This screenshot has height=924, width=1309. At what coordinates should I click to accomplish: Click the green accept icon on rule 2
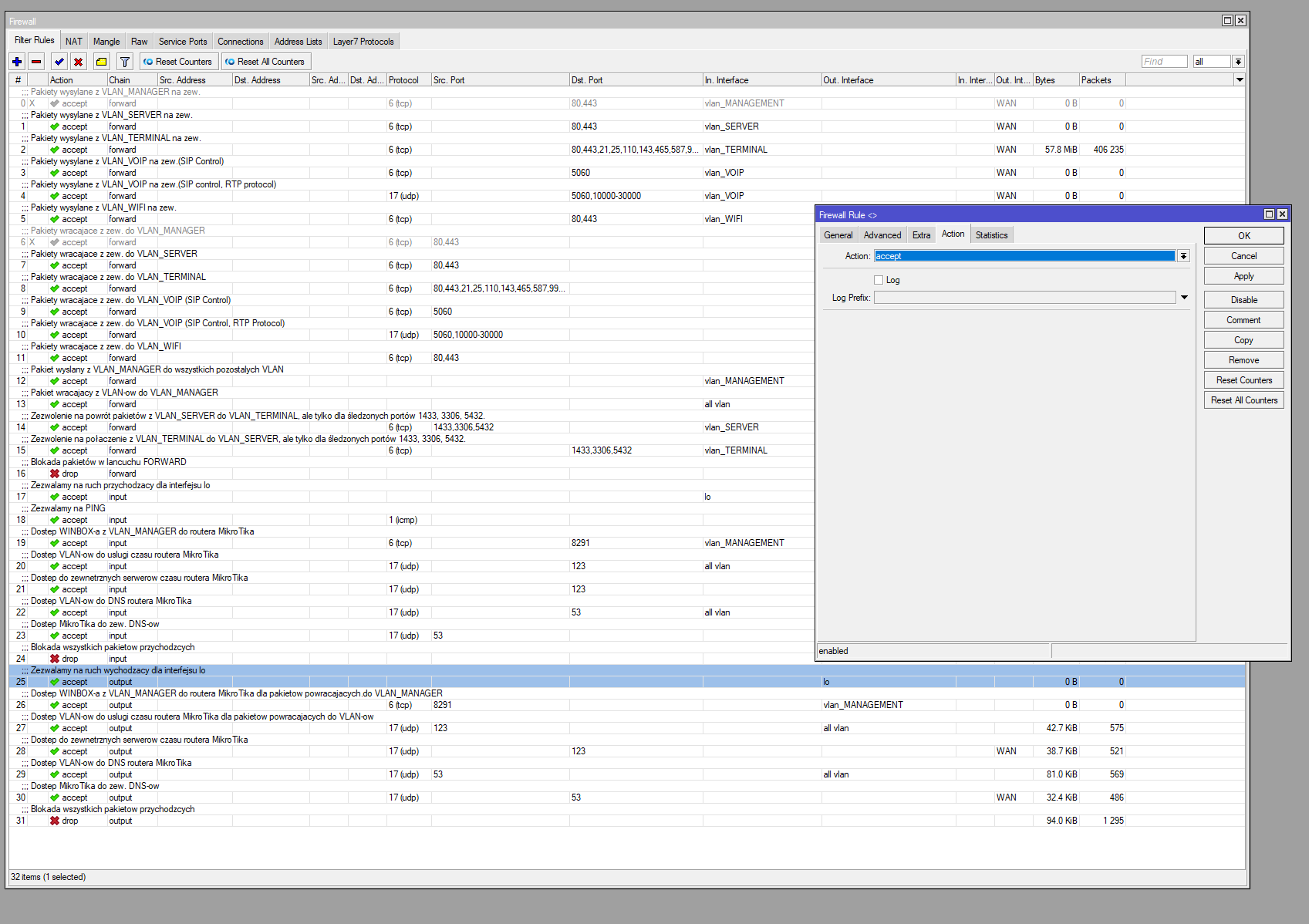click(55, 150)
